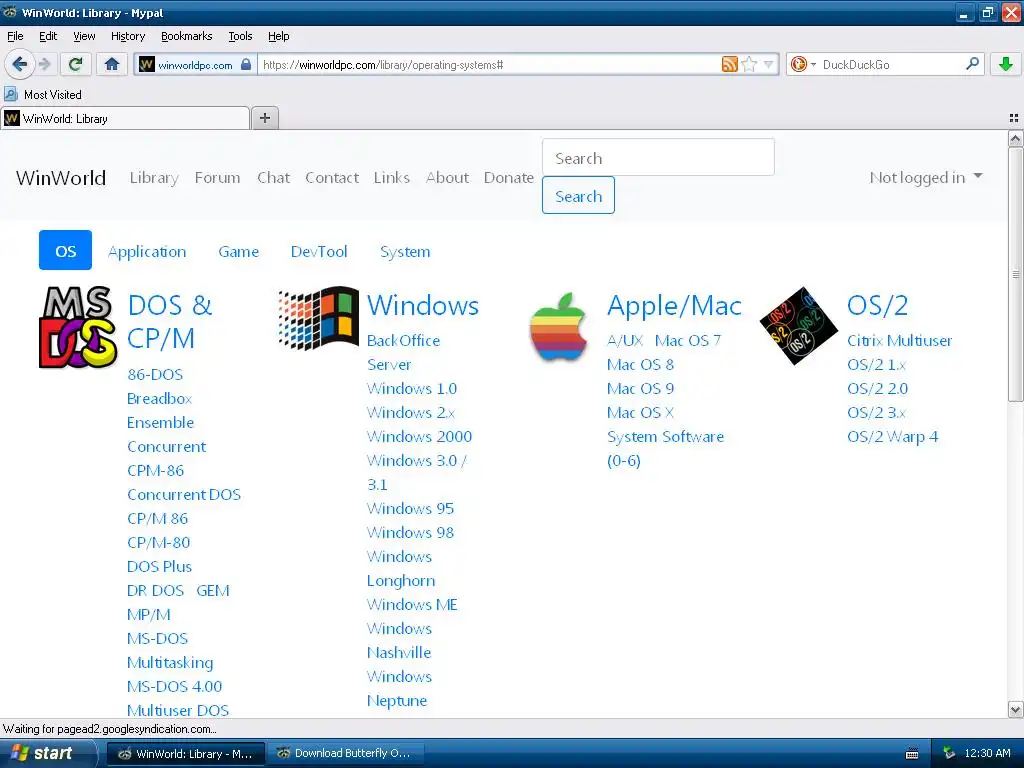Click the Most Visited bookmarks icon

11,94
